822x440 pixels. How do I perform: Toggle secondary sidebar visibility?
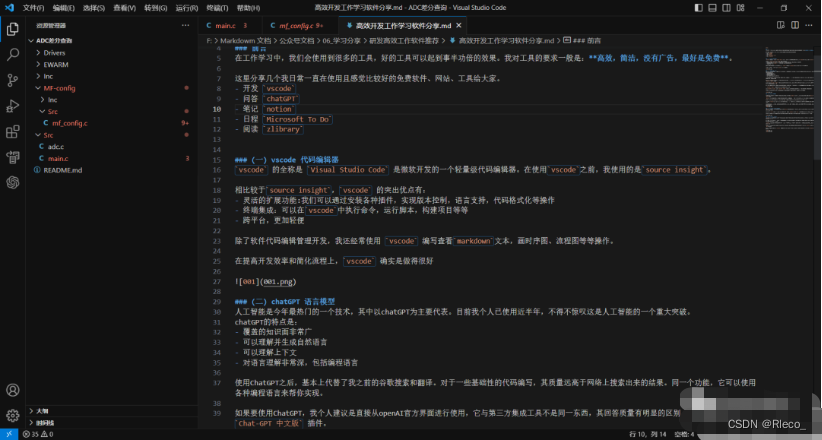click(727, 8)
